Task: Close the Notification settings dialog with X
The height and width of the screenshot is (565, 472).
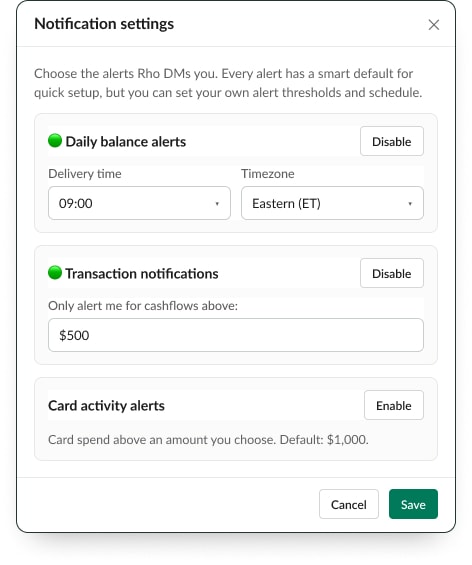Action: (x=434, y=25)
